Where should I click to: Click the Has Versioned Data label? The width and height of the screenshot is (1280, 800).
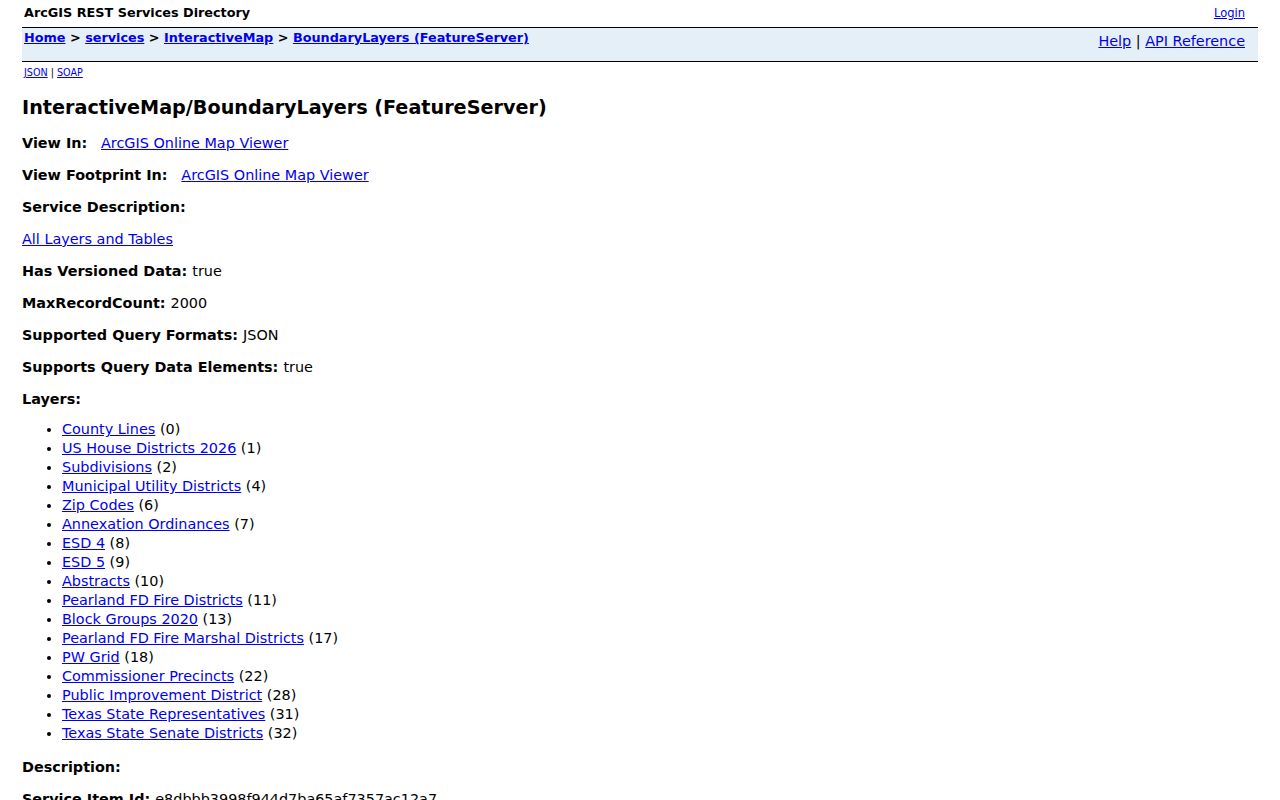[104, 271]
